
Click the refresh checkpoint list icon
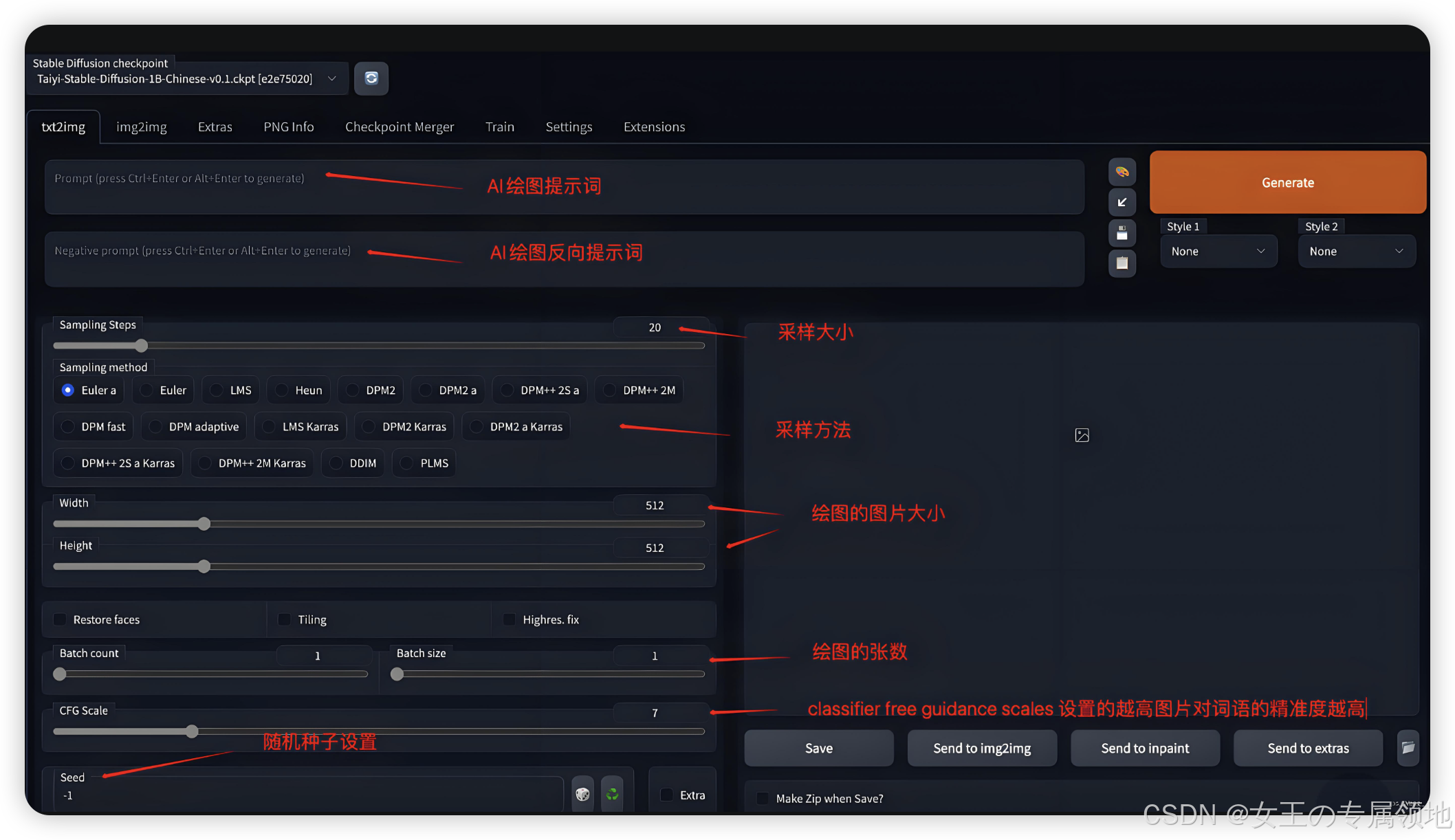371,78
